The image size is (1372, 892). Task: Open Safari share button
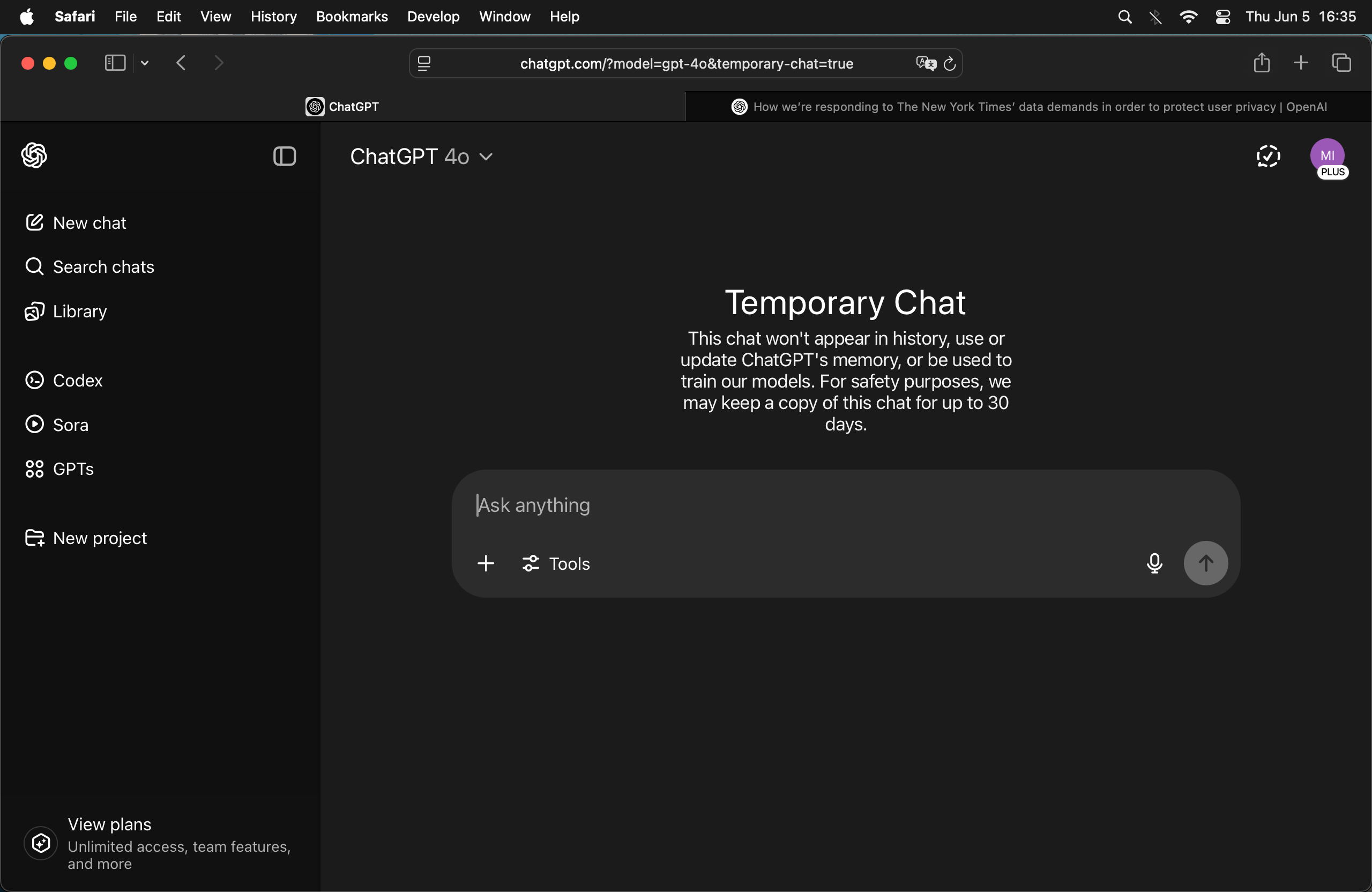click(x=1262, y=63)
